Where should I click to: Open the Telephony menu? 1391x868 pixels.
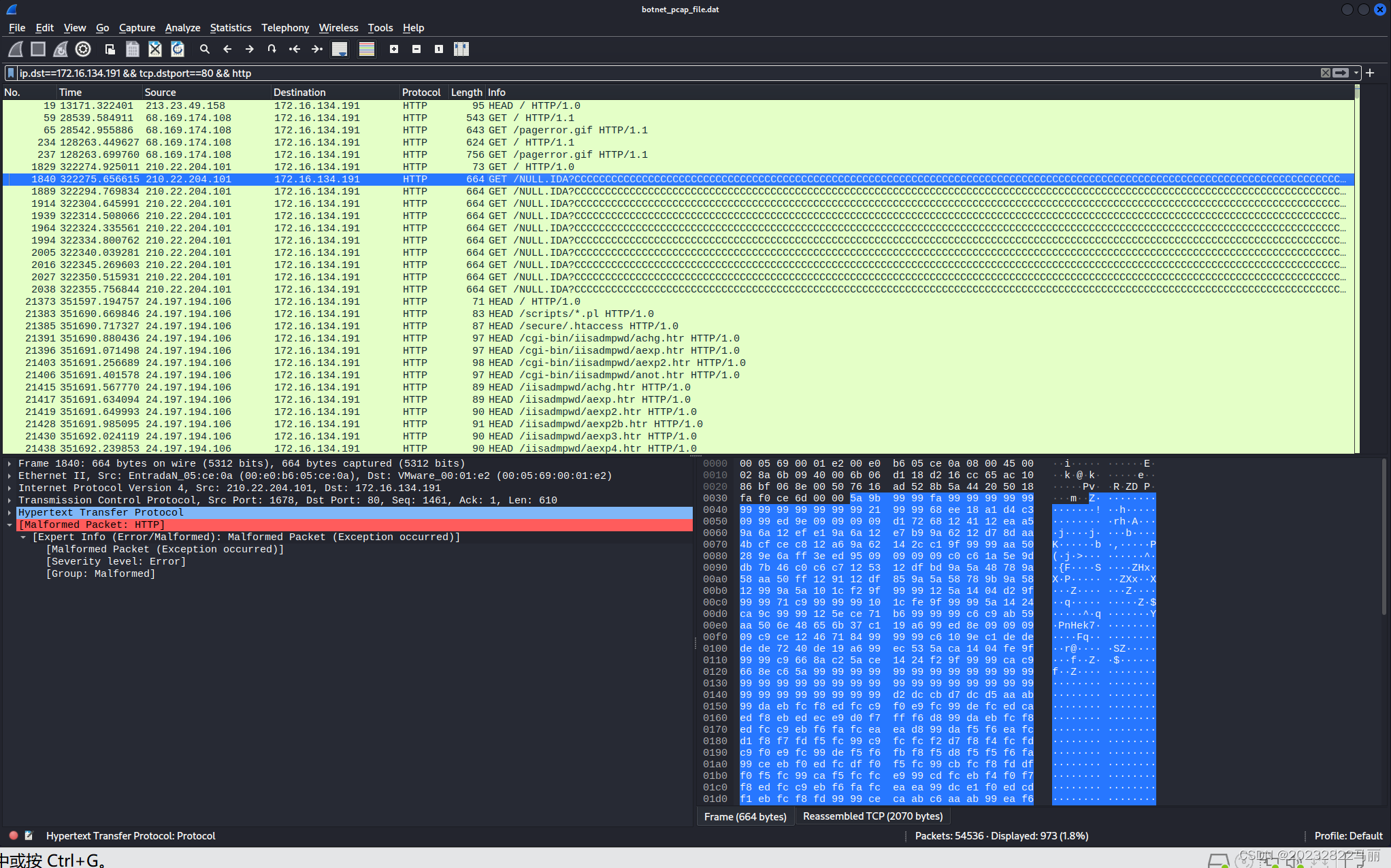pyautogui.click(x=285, y=27)
